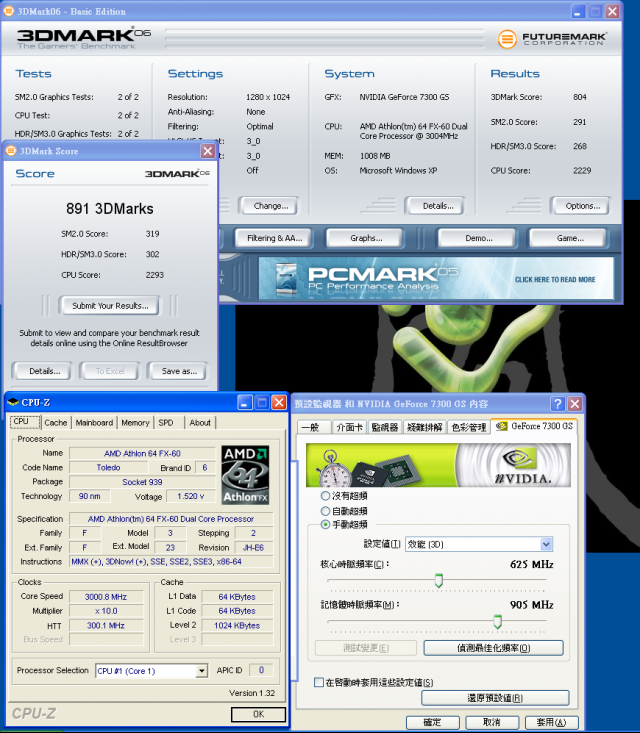Enable apply settings at startup checkbox
This screenshot has height=733, width=640.
tap(319, 683)
